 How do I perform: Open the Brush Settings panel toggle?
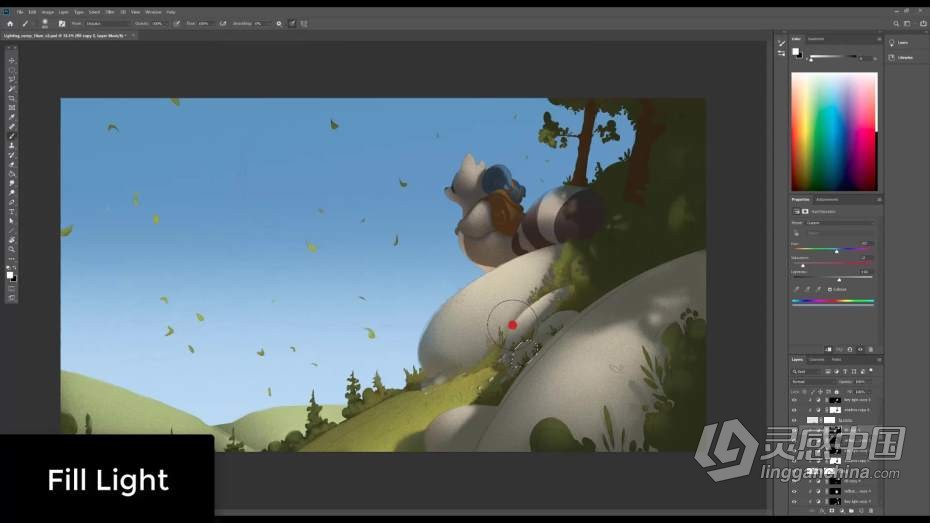tap(62, 24)
